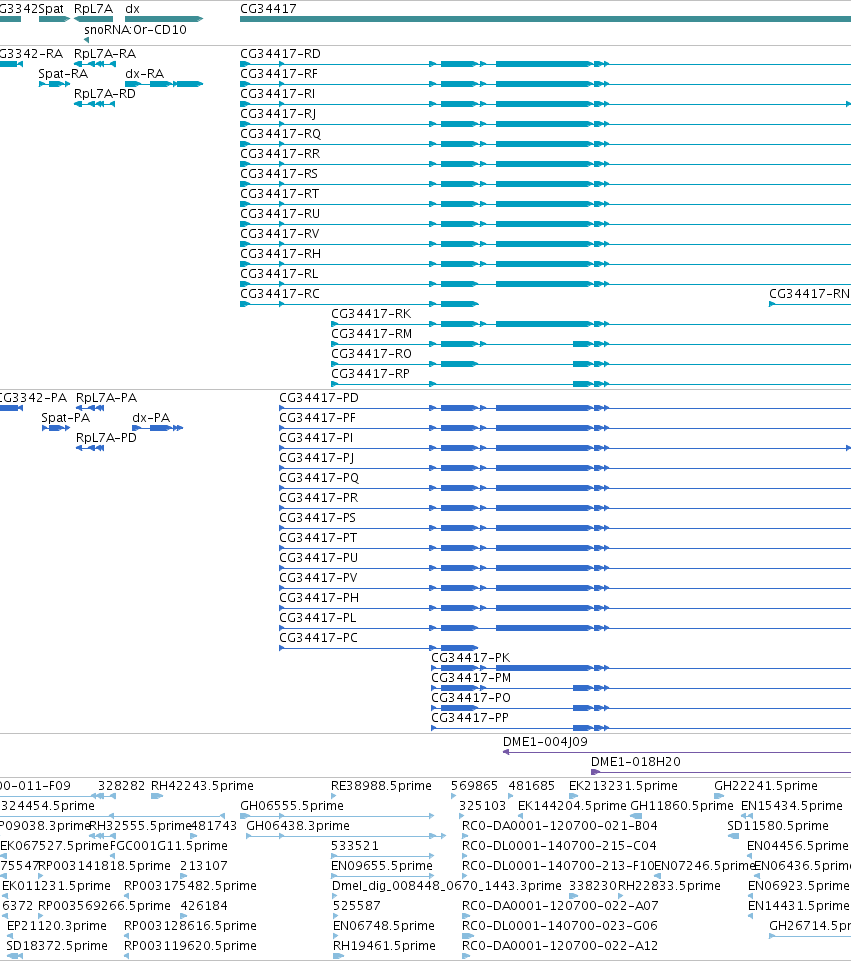Select transcript CG34417-RM label

(x=371, y=334)
